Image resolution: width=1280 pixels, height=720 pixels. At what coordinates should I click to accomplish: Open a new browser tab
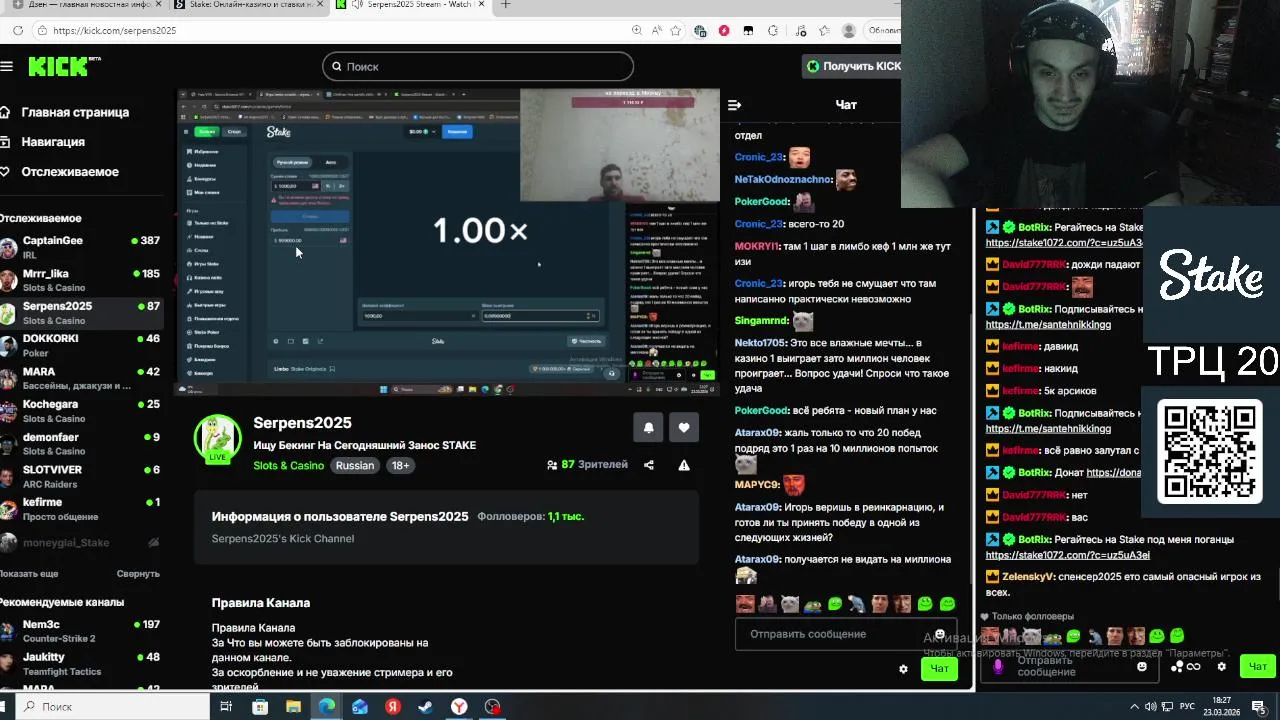505,5
